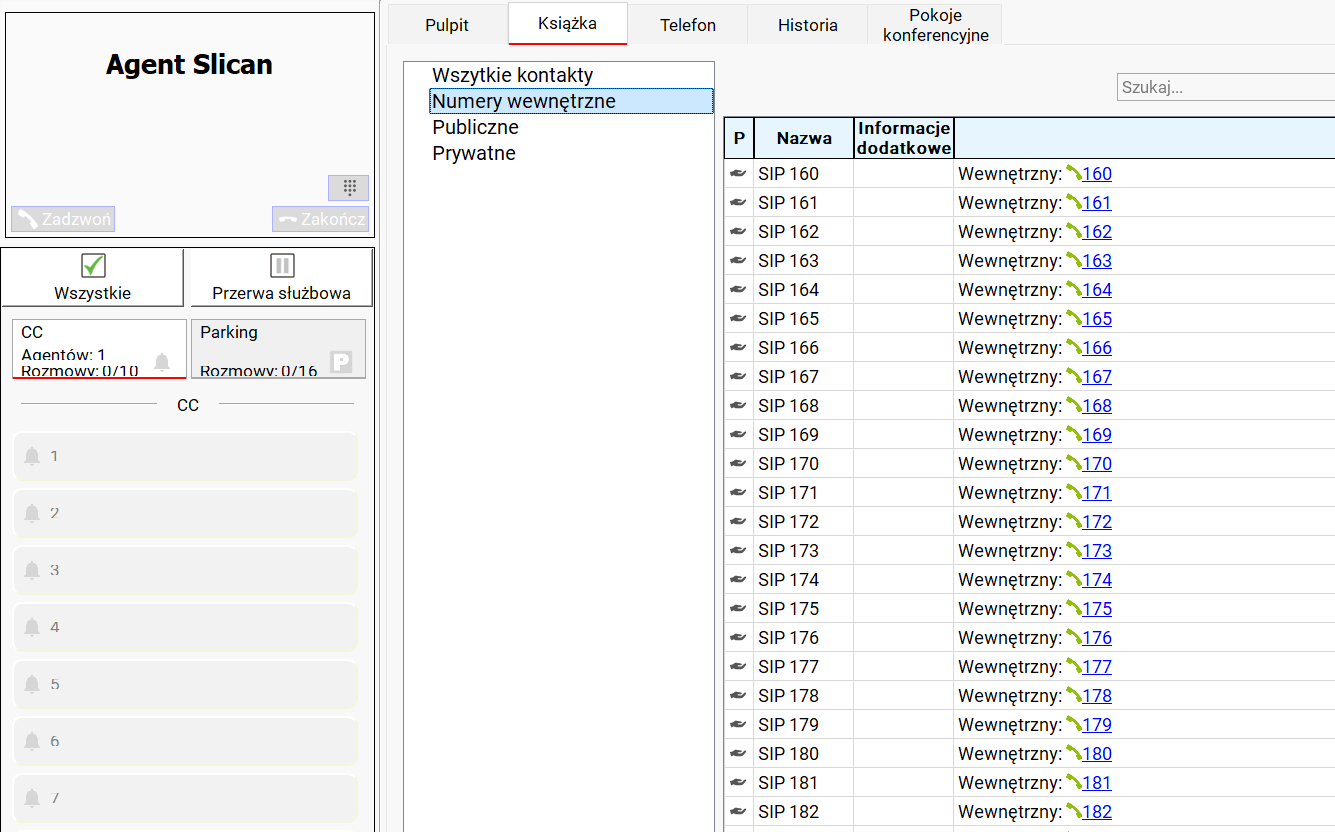Select the CC queue slot 4
This screenshot has height=832, width=1335.
186,627
